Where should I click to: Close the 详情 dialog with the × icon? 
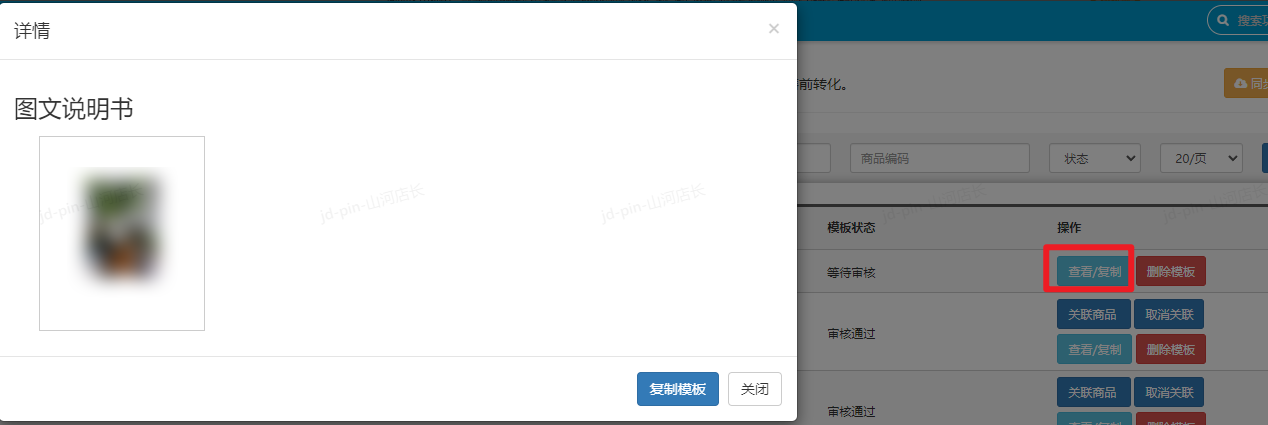pos(773,29)
